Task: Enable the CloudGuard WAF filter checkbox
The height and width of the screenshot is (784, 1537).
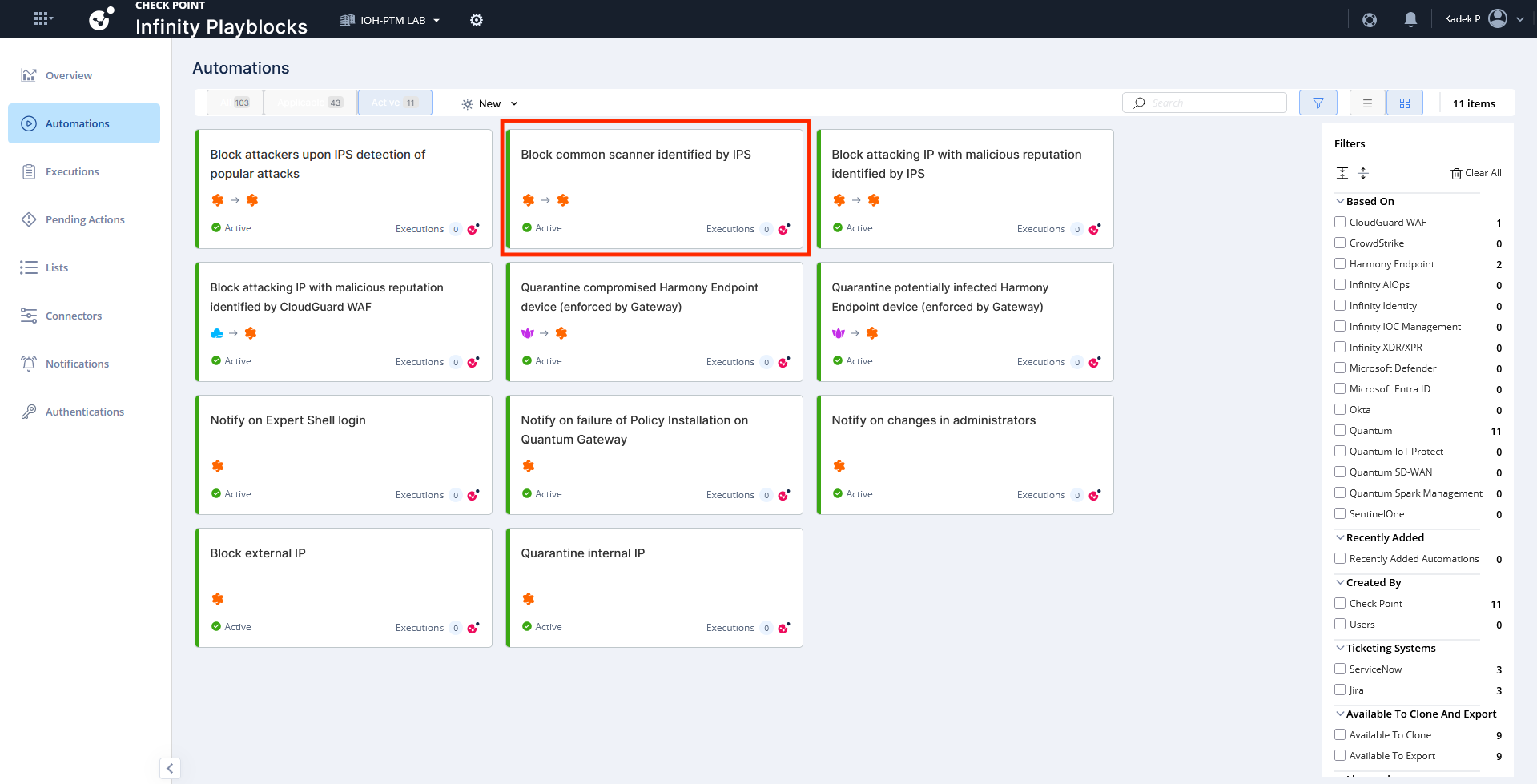Action: pyautogui.click(x=1340, y=222)
